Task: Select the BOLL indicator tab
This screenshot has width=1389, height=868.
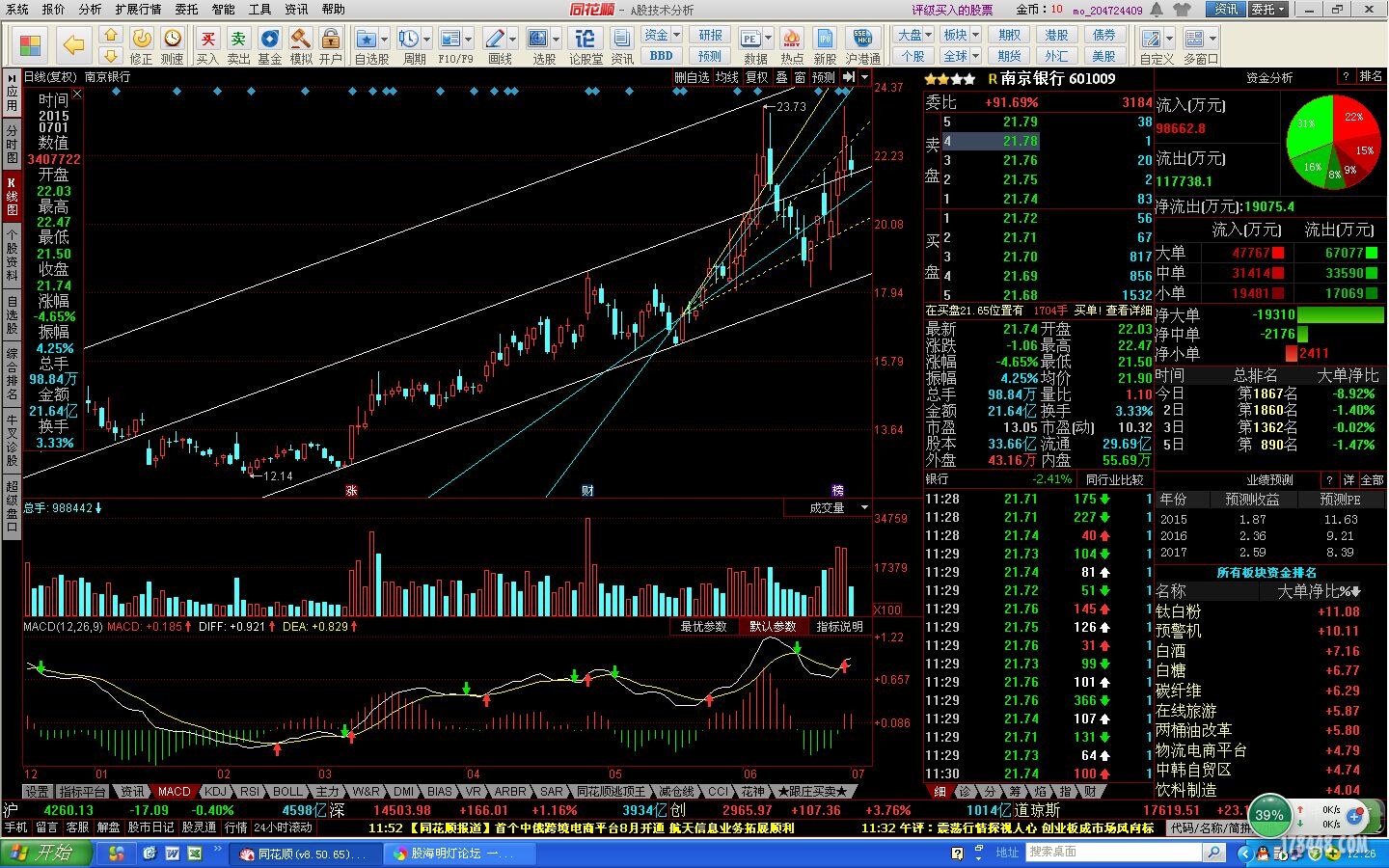Action: coord(287,791)
